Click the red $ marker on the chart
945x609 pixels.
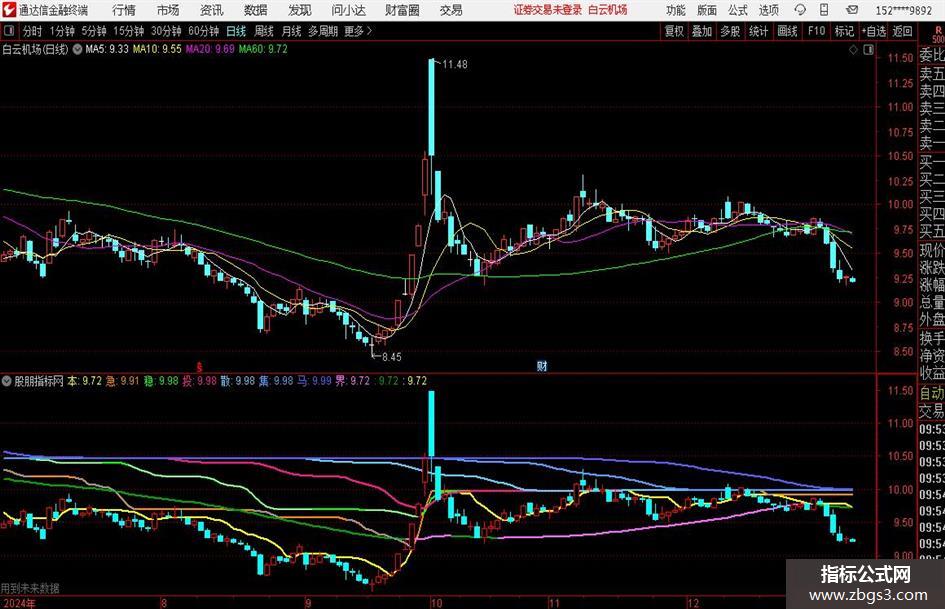point(199,366)
